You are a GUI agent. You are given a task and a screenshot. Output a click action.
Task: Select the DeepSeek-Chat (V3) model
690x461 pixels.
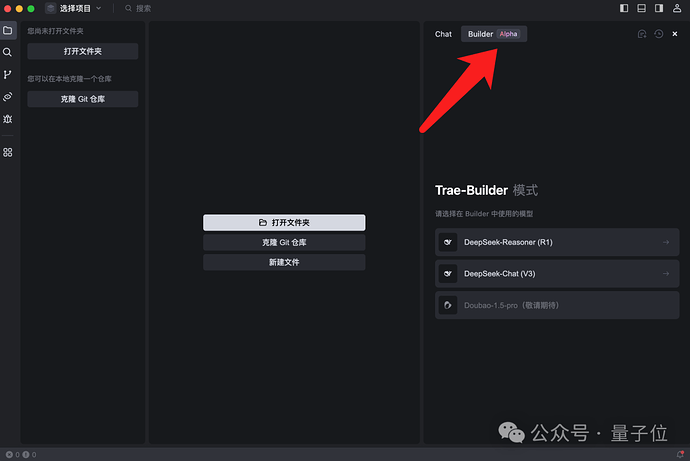tap(557, 274)
